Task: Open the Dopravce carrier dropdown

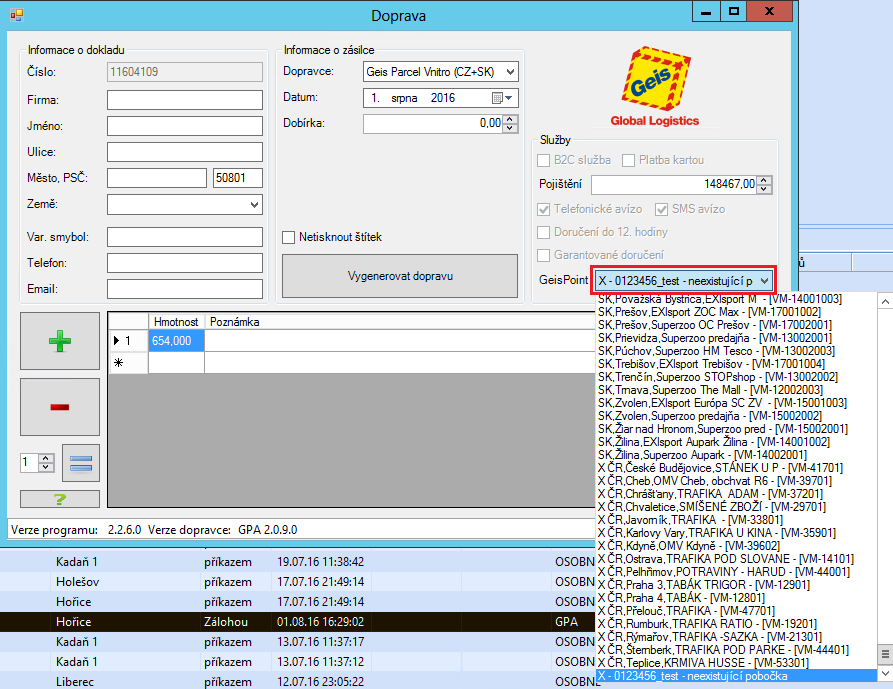Action: [x=510, y=72]
